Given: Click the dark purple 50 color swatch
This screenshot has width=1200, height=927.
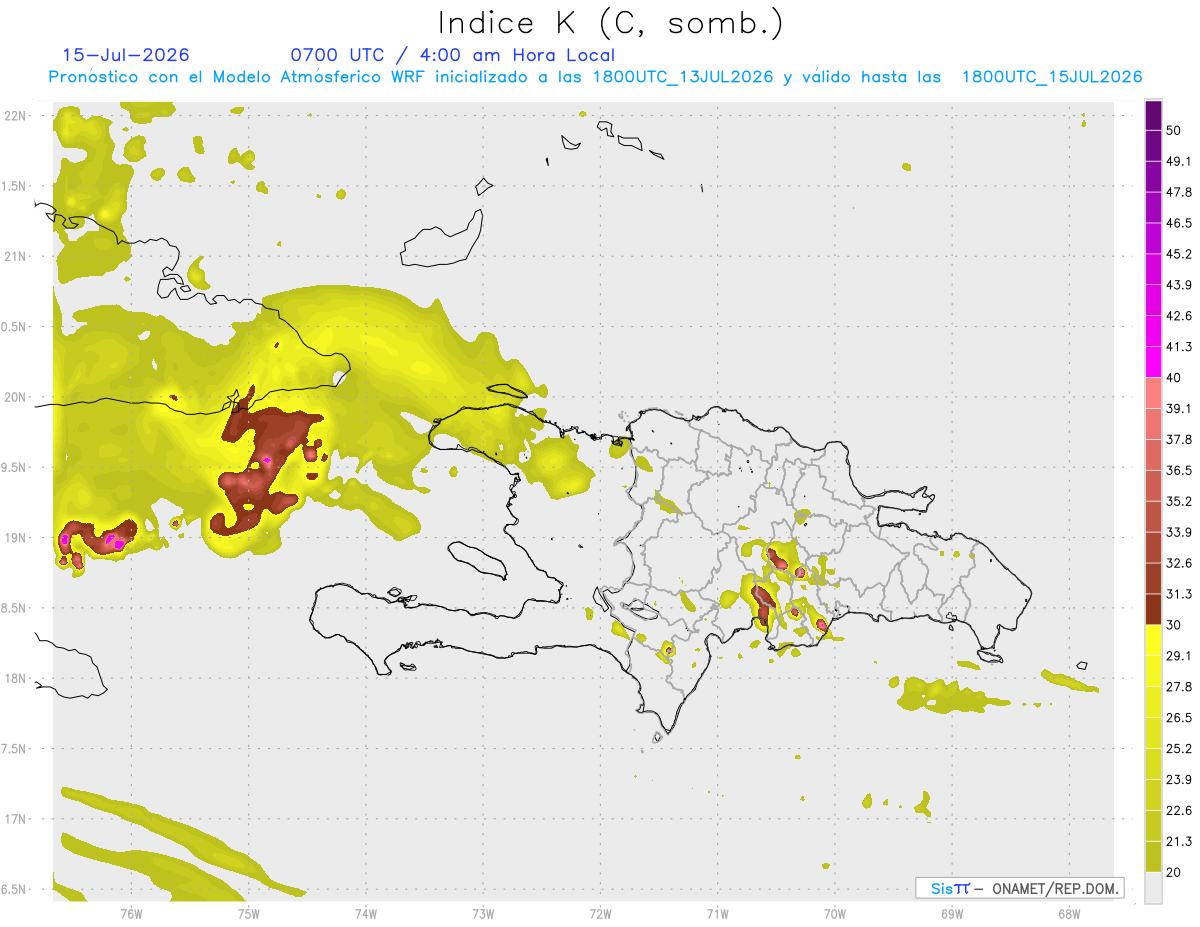Looking at the screenshot, I should pos(1153,117).
